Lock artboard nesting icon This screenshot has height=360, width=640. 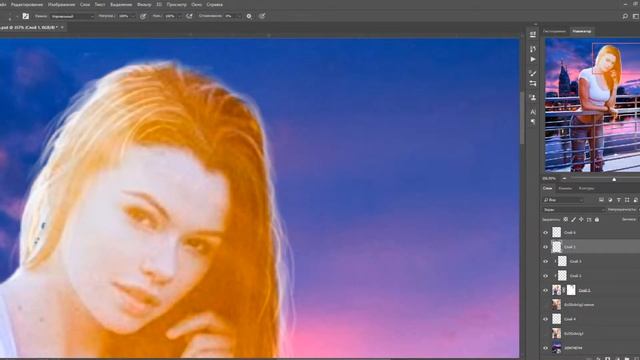(x=589, y=220)
